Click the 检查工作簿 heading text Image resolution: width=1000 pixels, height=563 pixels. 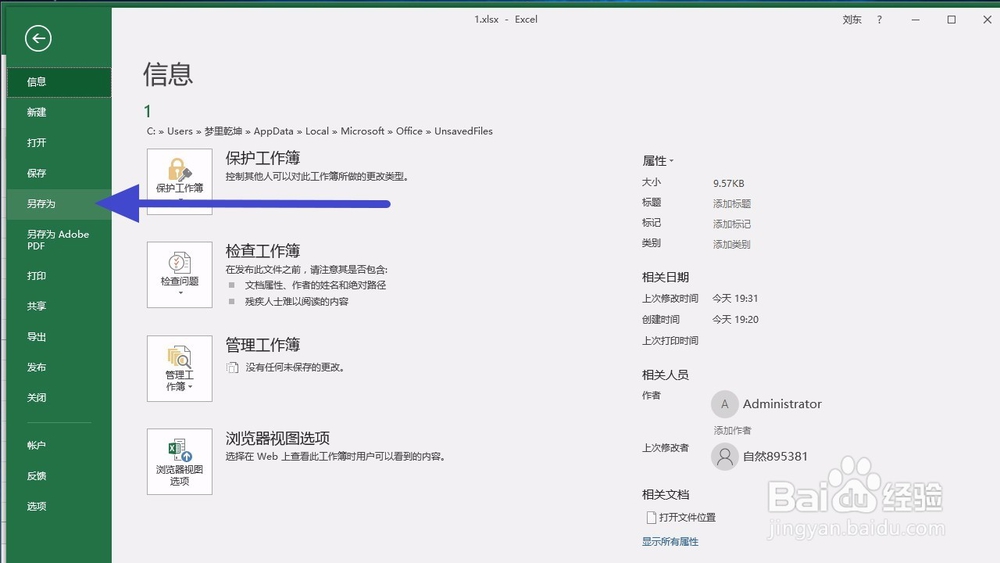262,251
